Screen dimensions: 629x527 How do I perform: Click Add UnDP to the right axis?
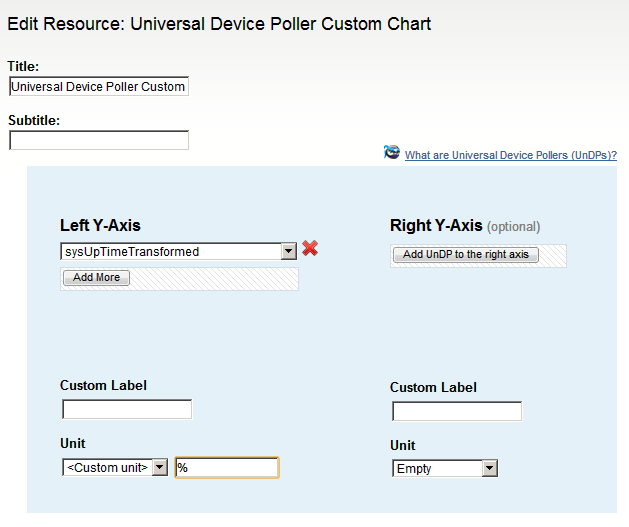[x=465, y=255]
